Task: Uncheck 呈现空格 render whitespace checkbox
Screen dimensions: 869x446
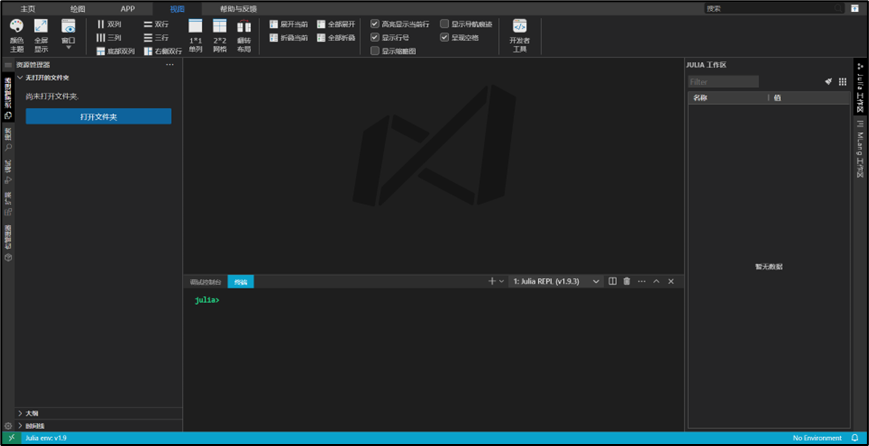Action: [x=444, y=38]
